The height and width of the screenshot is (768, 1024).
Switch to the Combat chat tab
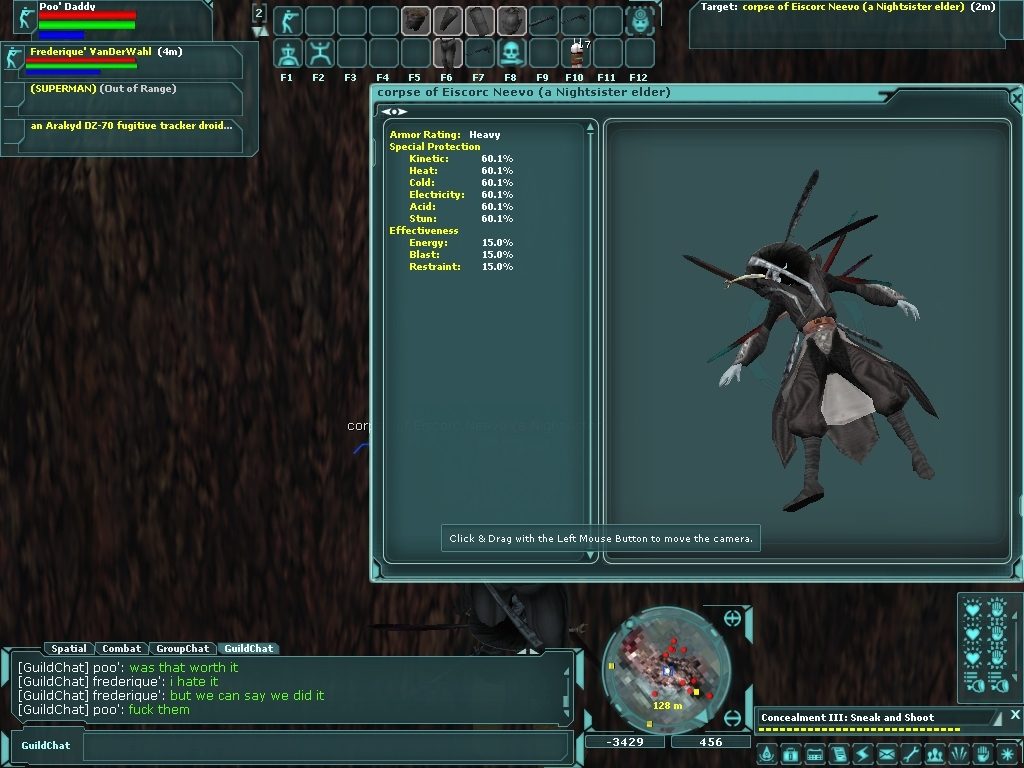[121, 648]
